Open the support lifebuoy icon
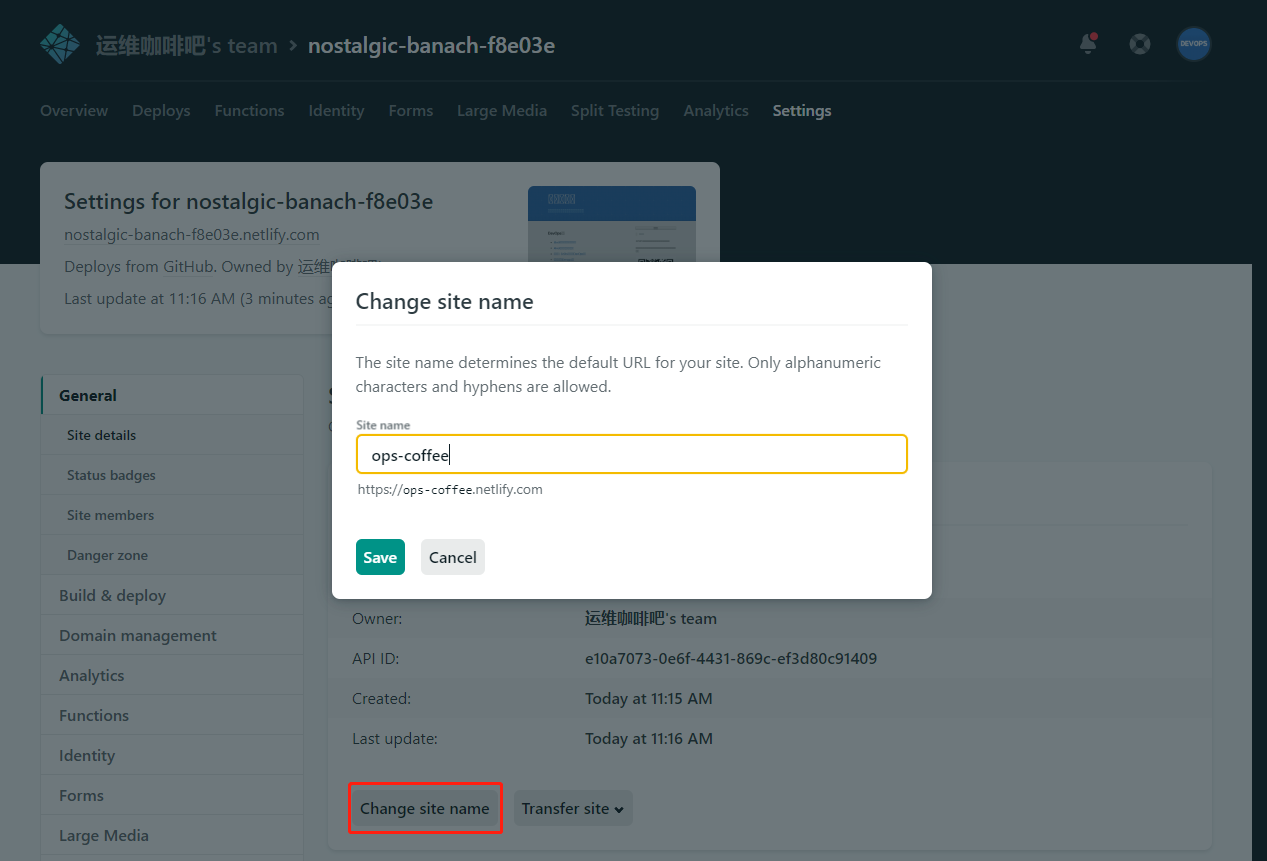This screenshot has width=1267, height=861. 1139,44
